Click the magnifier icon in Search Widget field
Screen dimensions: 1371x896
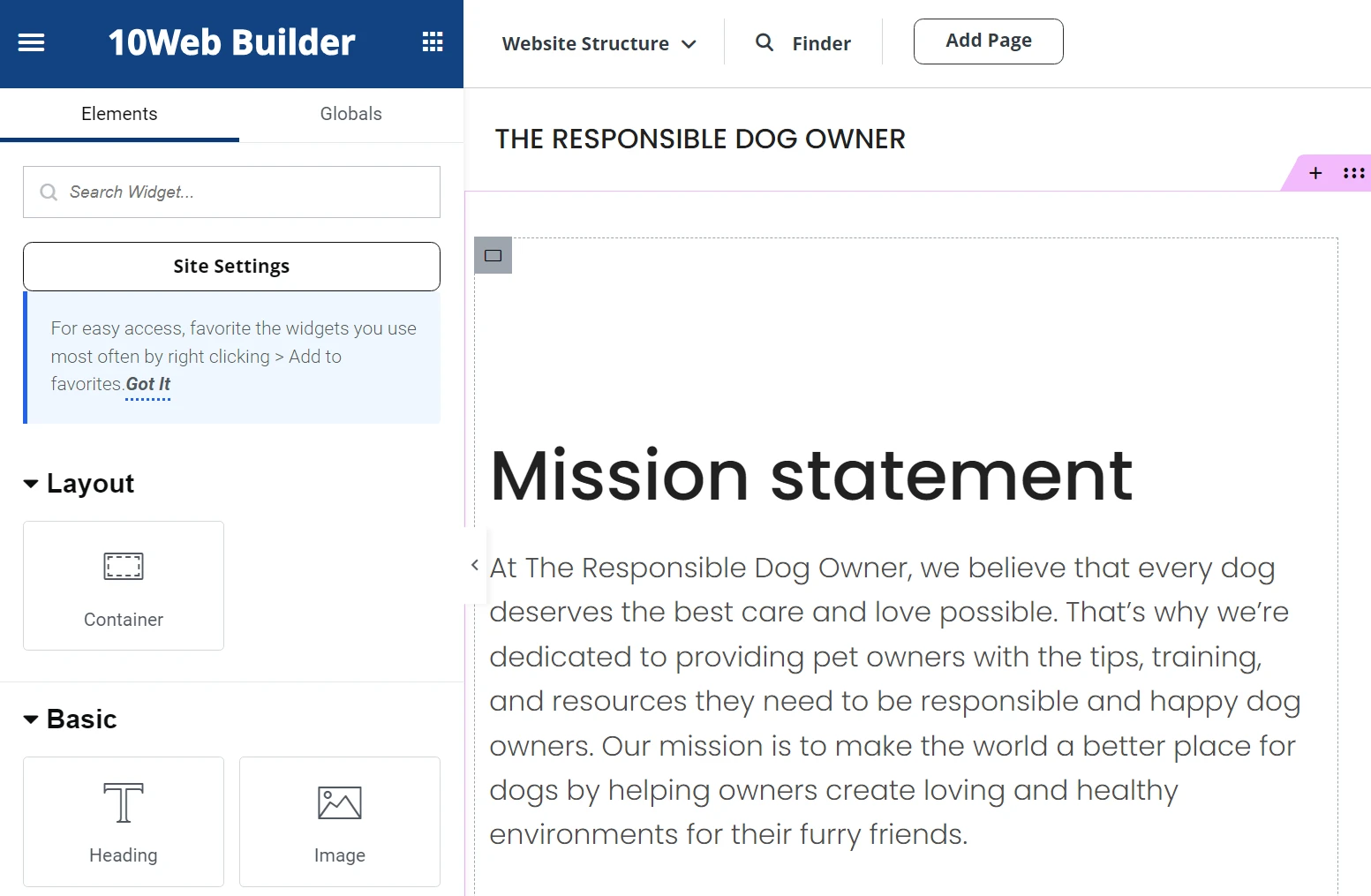pos(49,192)
